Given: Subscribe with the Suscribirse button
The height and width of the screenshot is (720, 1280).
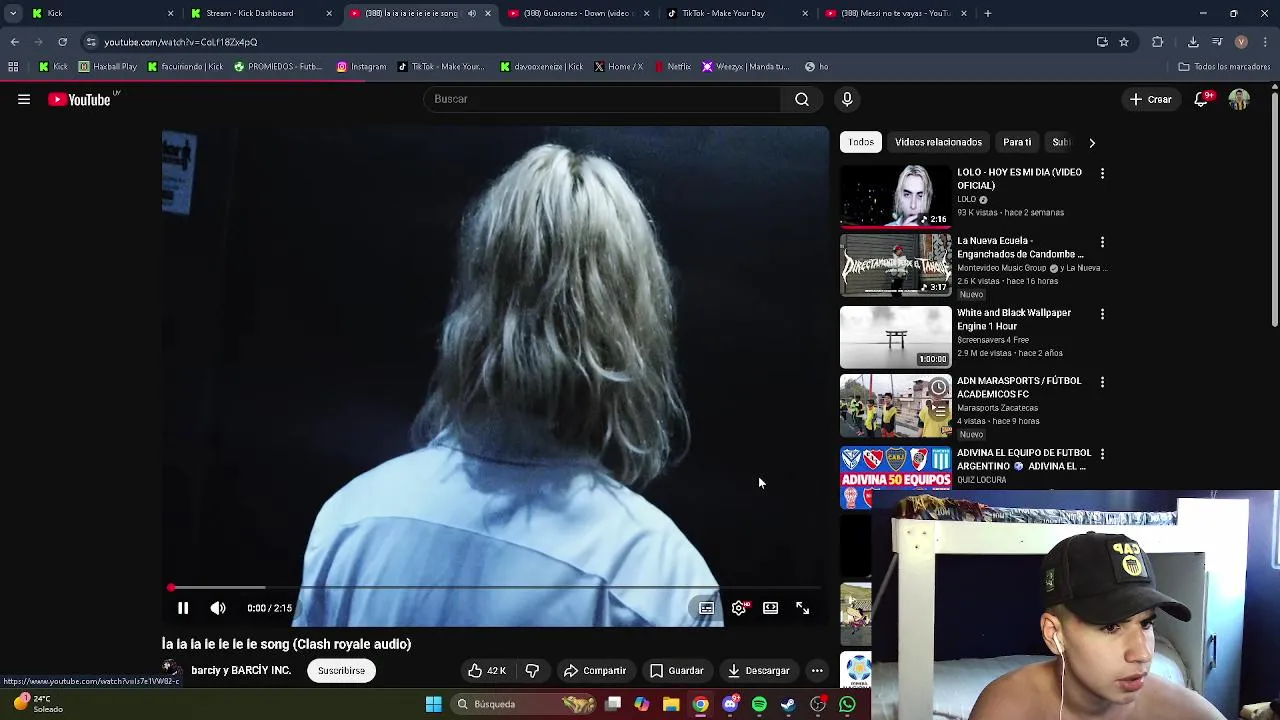Looking at the screenshot, I should [x=341, y=670].
